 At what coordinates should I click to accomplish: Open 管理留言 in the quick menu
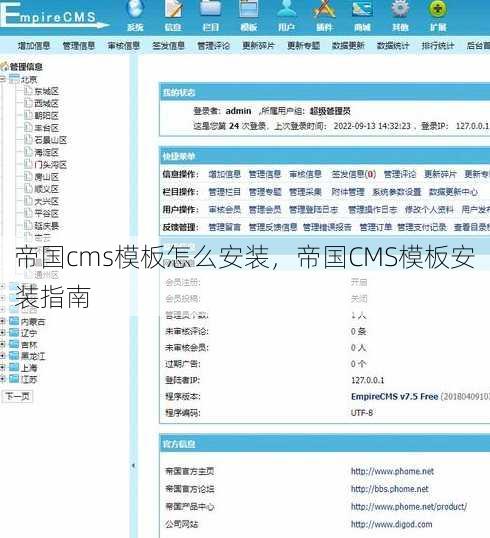point(225,227)
